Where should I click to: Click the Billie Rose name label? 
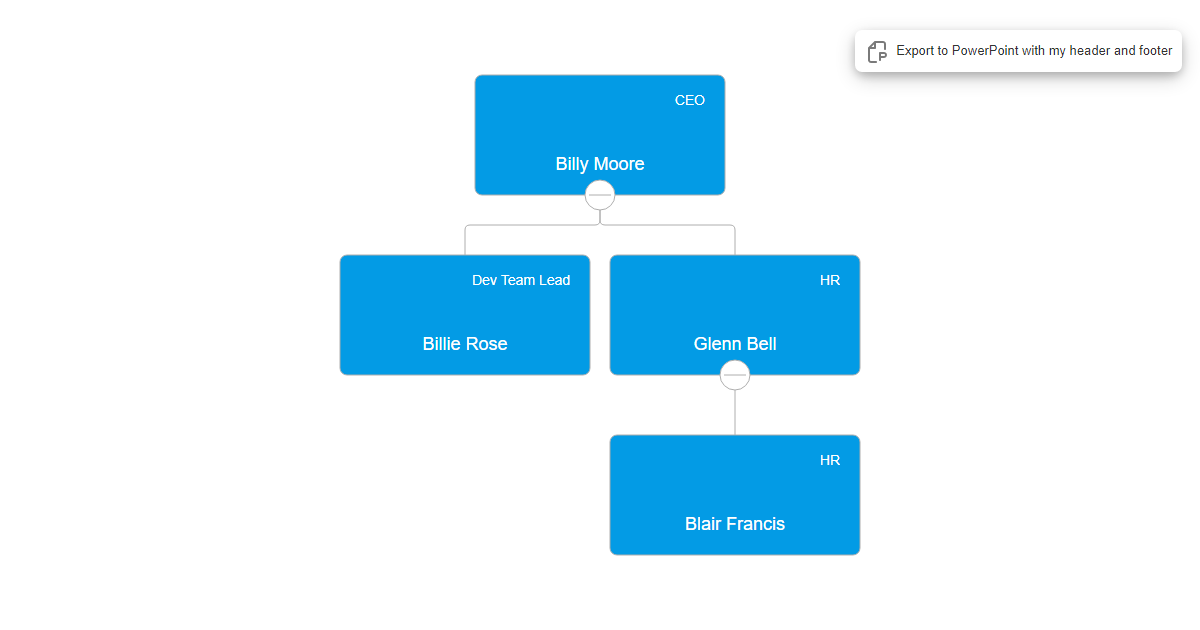pyautogui.click(x=465, y=343)
